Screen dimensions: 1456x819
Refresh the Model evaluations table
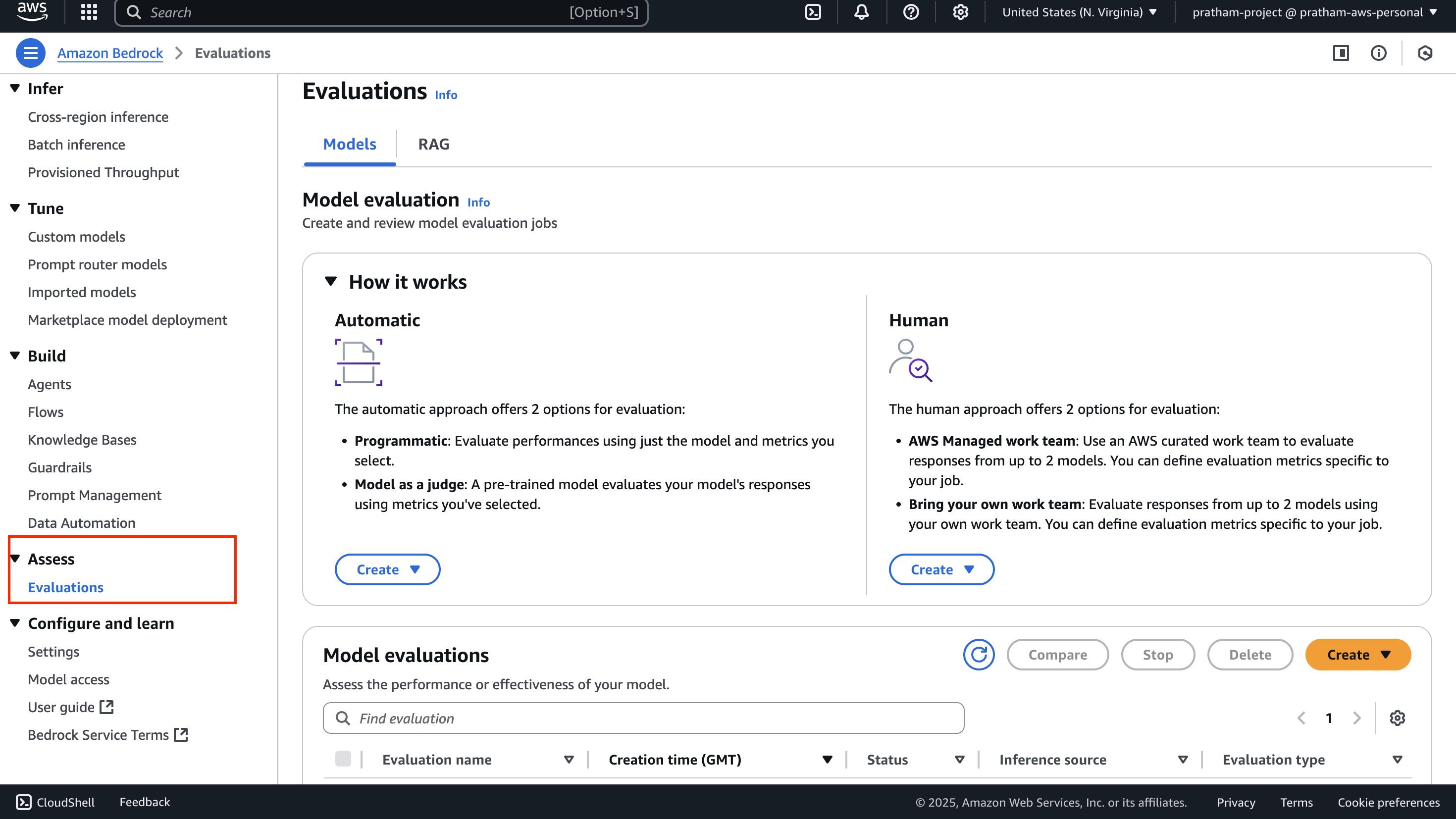(x=979, y=655)
